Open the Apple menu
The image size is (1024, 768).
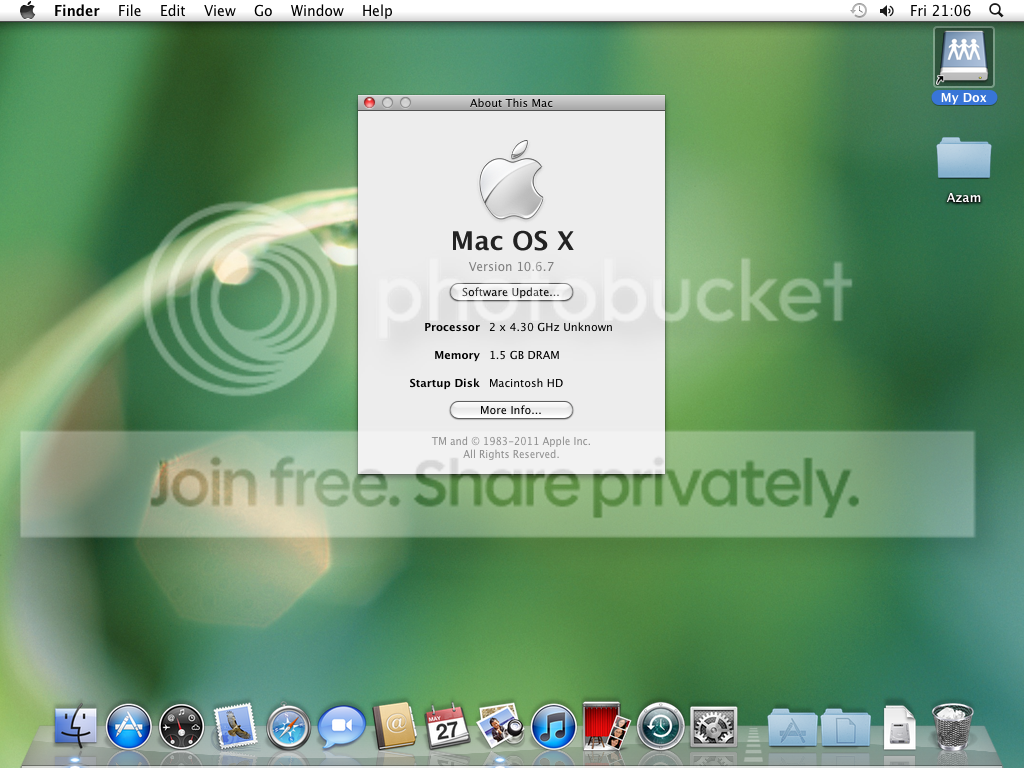pyautogui.click(x=27, y=10)
